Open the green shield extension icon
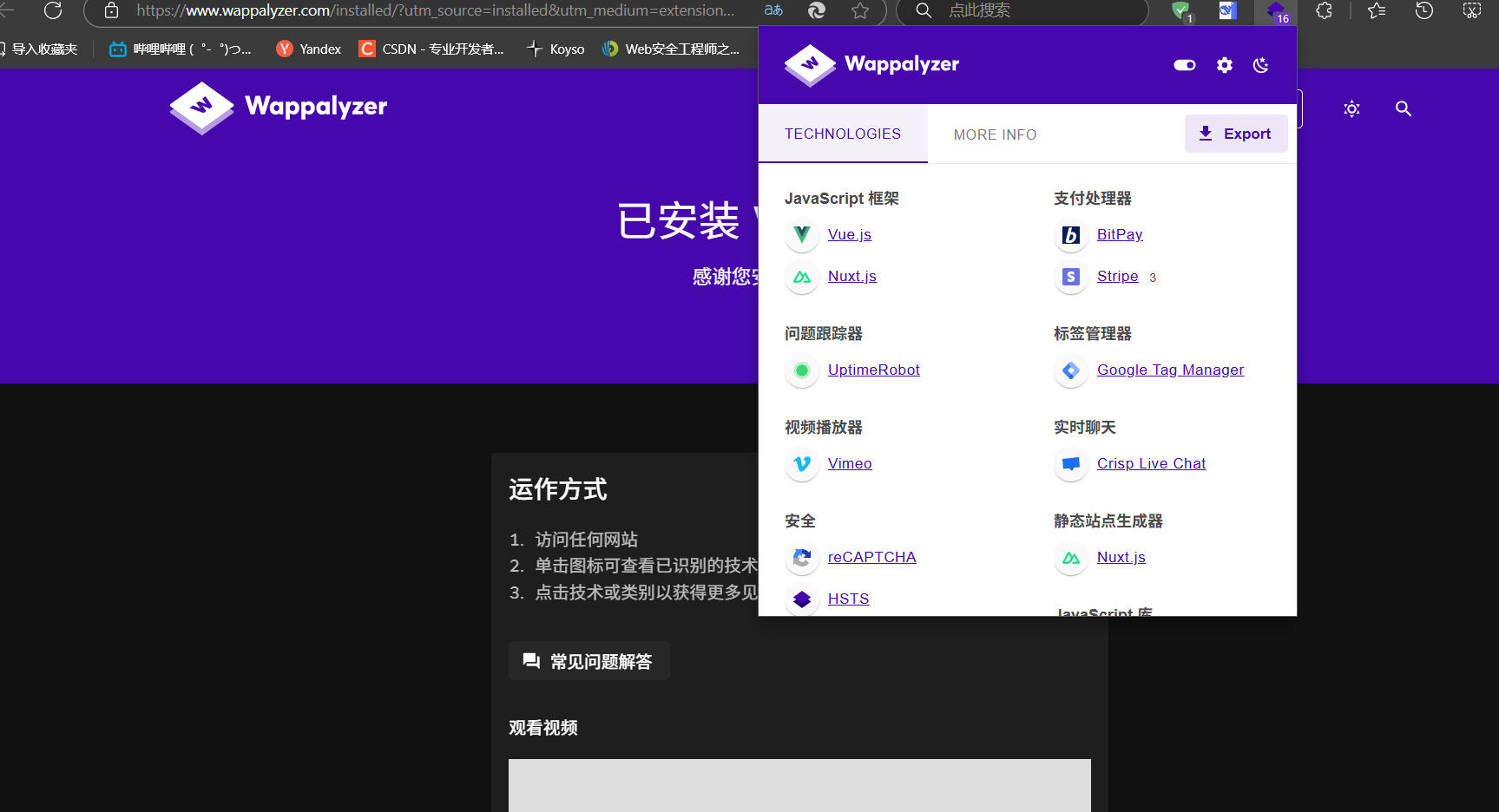Viewport: 1499px width, 812px height. (1180, 11)
